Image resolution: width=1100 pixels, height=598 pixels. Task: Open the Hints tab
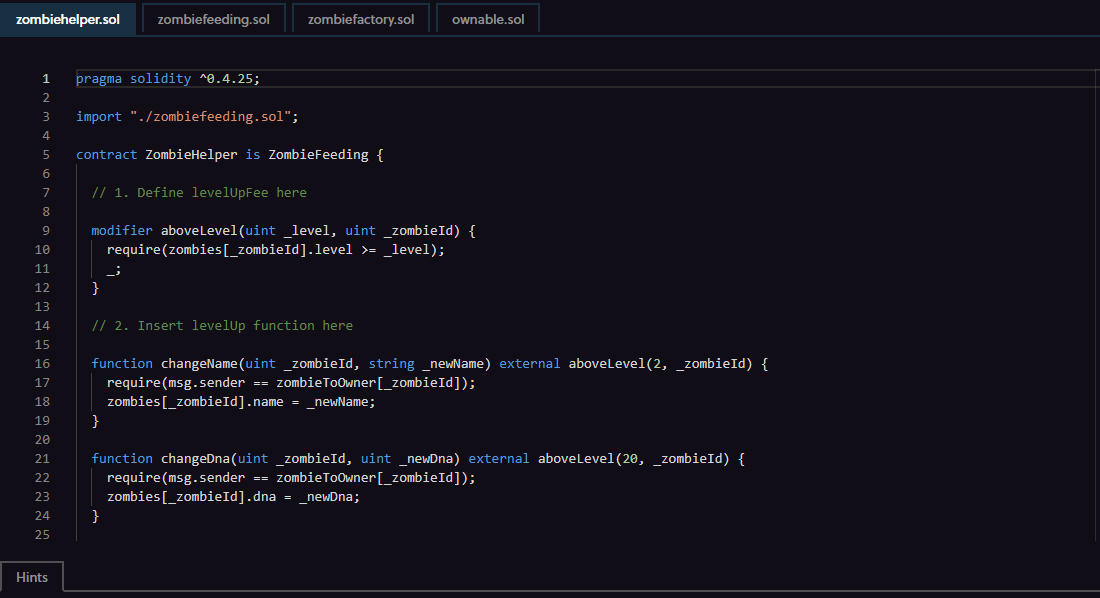(32, 577)
